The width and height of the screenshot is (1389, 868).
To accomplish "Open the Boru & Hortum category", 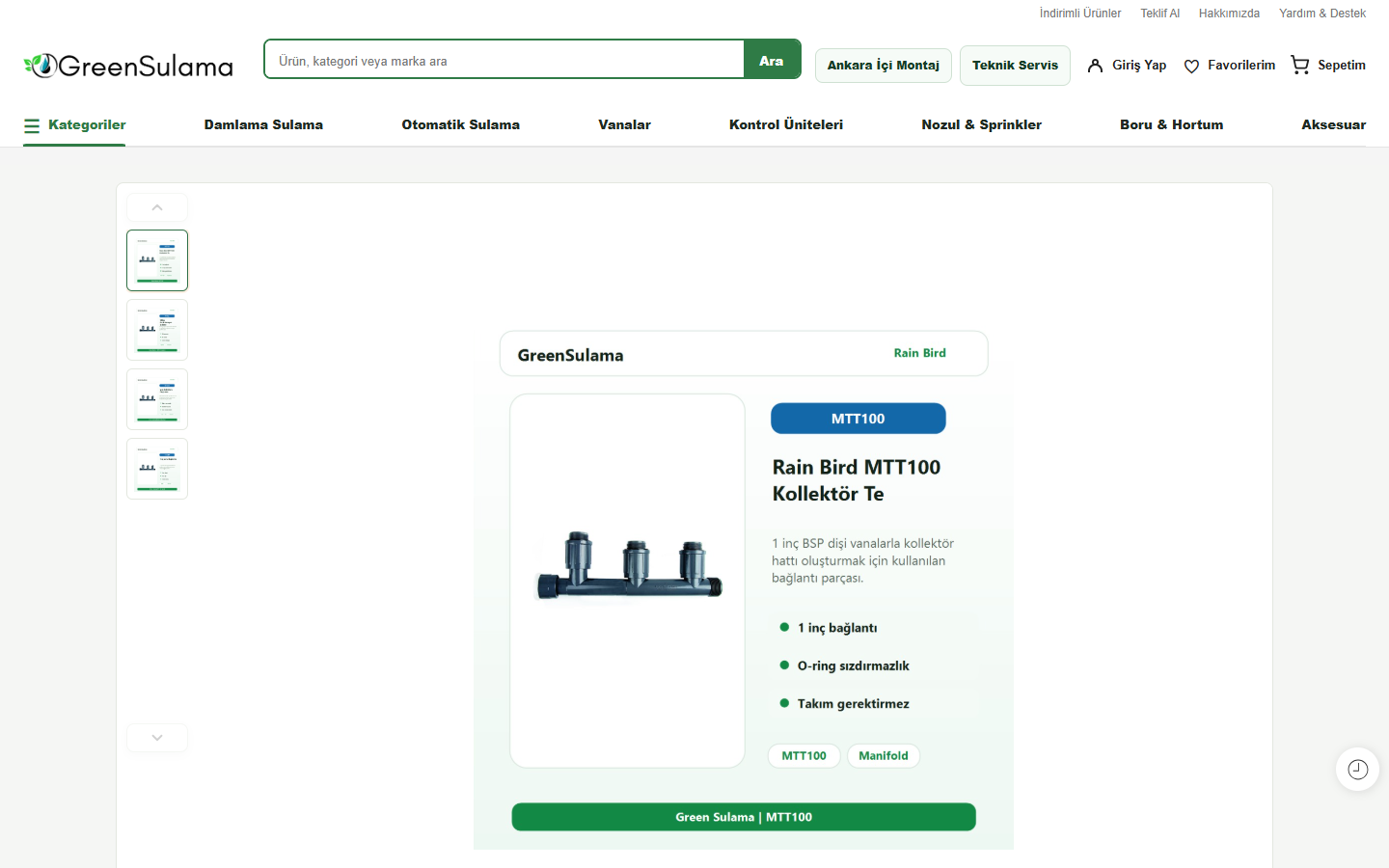I will (x=1172, y=125).
